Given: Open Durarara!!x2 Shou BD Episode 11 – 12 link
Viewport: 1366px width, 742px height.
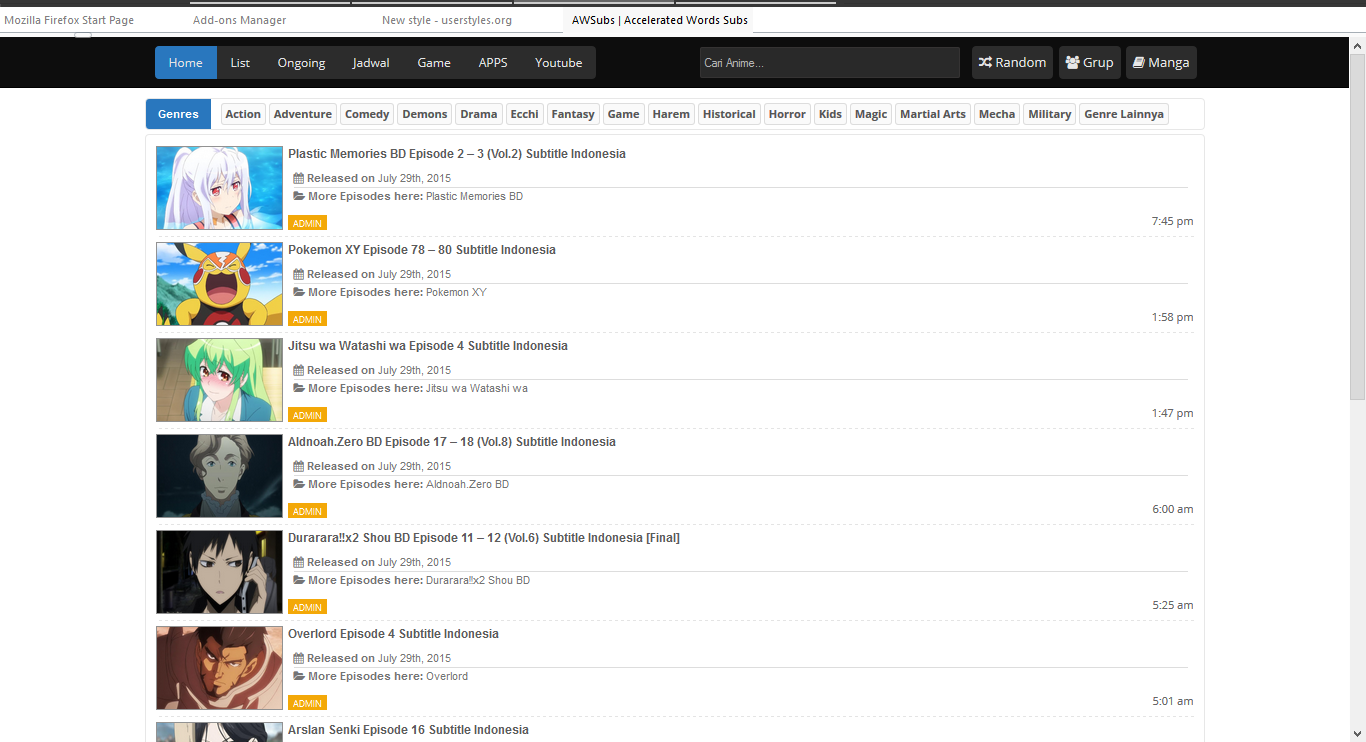Looking at the screenshot, I should pos(484,538).
